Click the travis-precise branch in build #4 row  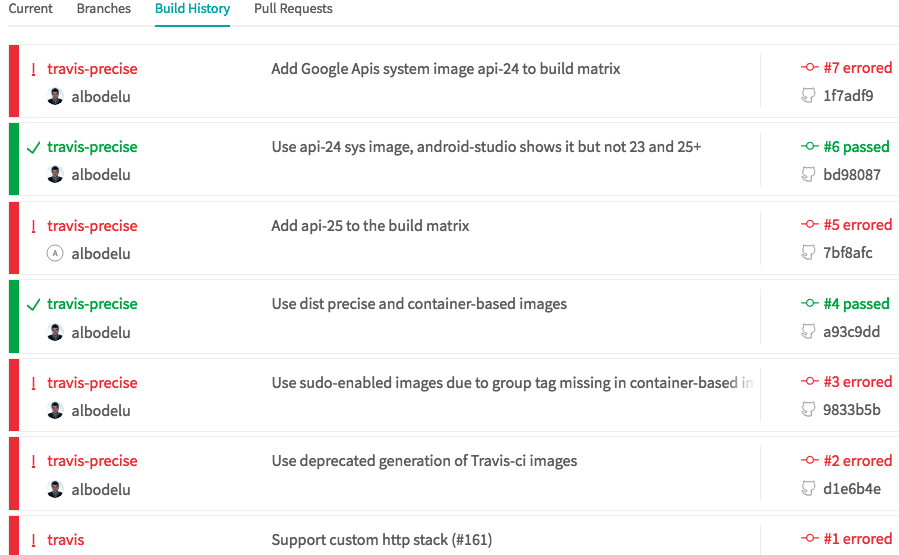92,304
